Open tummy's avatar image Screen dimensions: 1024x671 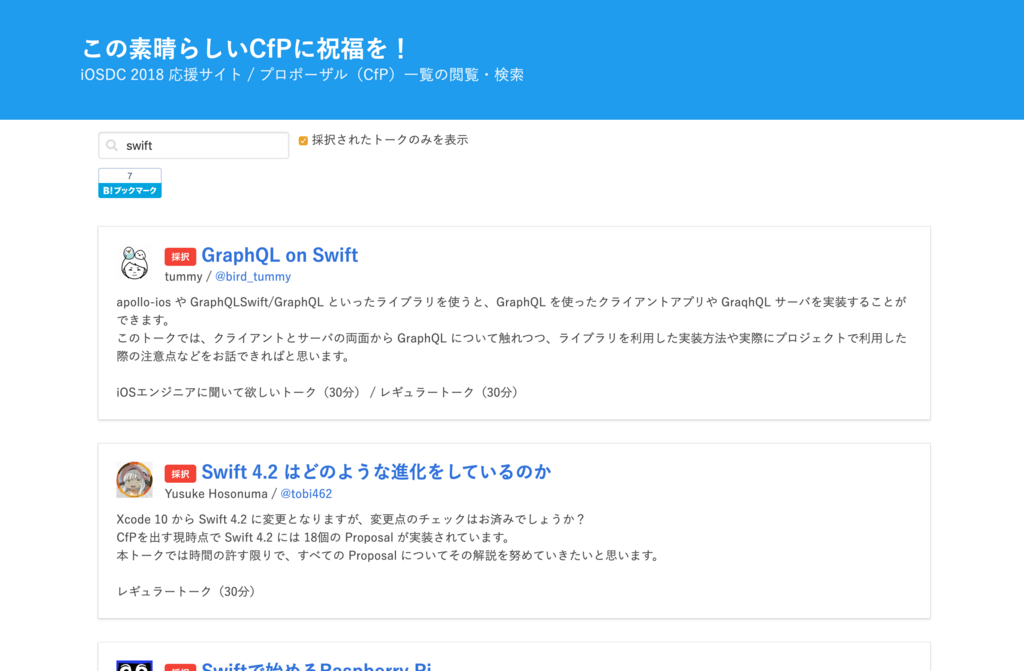(x=135, y=263)
